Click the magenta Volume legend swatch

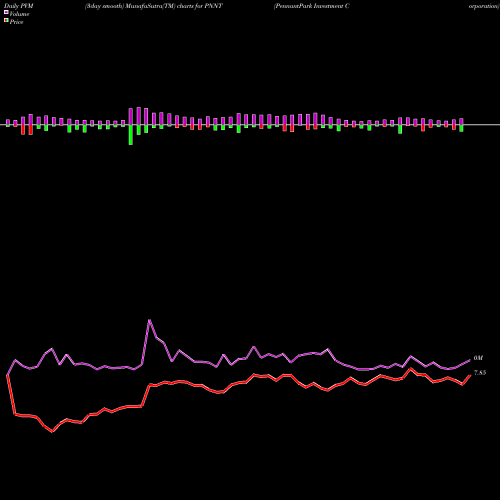[x=6, y=12]
